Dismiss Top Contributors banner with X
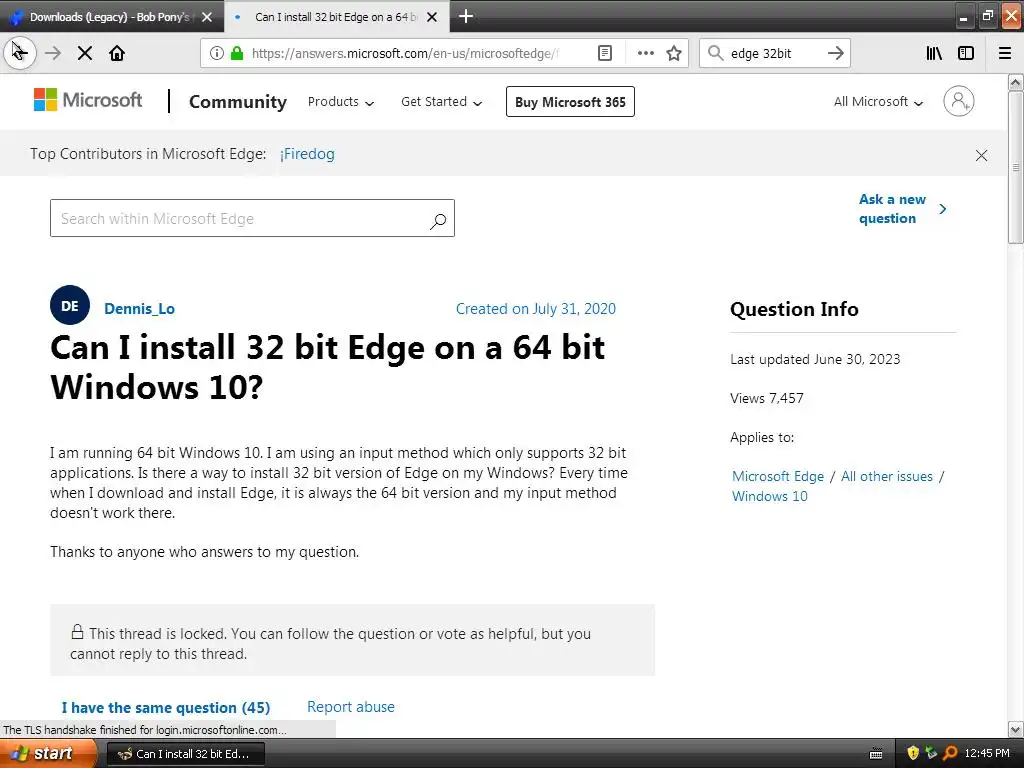The width and height of the screenshot is (1024, 768). coord(981,155)
